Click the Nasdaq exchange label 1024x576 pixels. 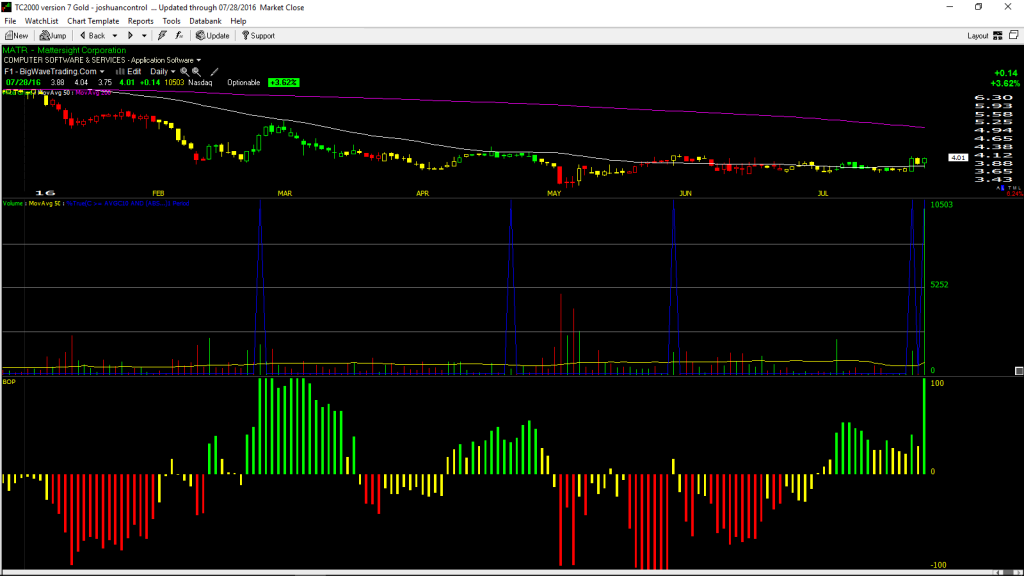point(200,83)
